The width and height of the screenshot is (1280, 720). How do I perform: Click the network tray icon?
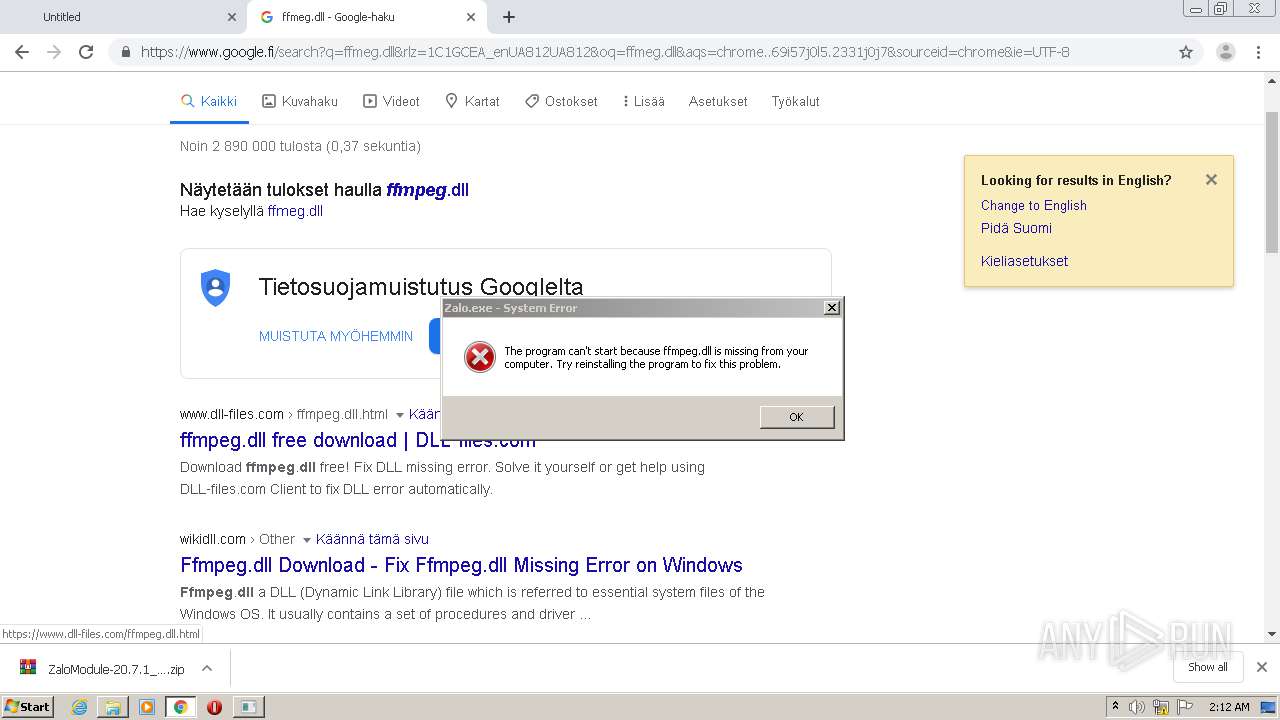pos(1161,707)
